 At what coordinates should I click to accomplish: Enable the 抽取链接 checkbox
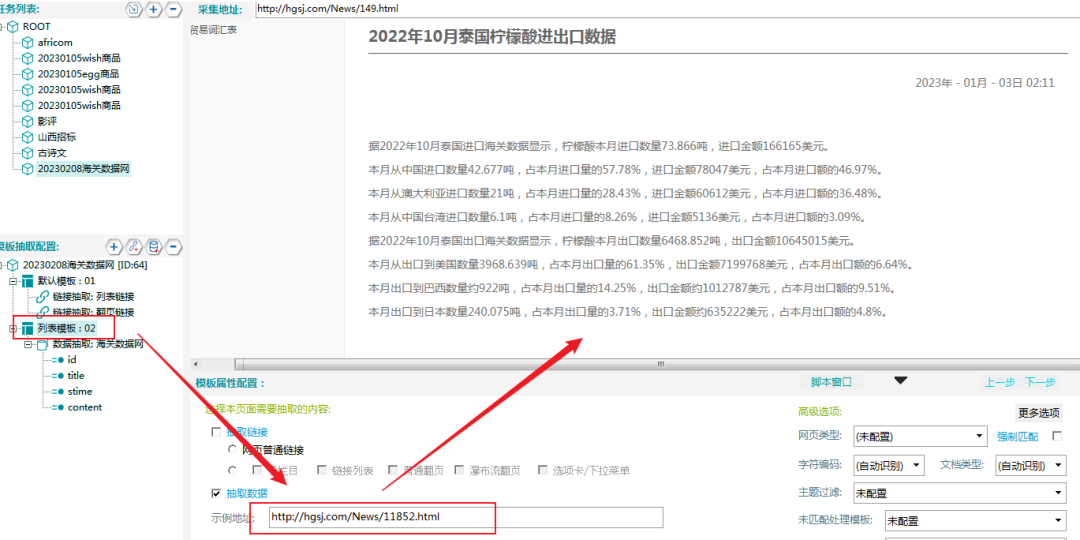tap(217, 433)
